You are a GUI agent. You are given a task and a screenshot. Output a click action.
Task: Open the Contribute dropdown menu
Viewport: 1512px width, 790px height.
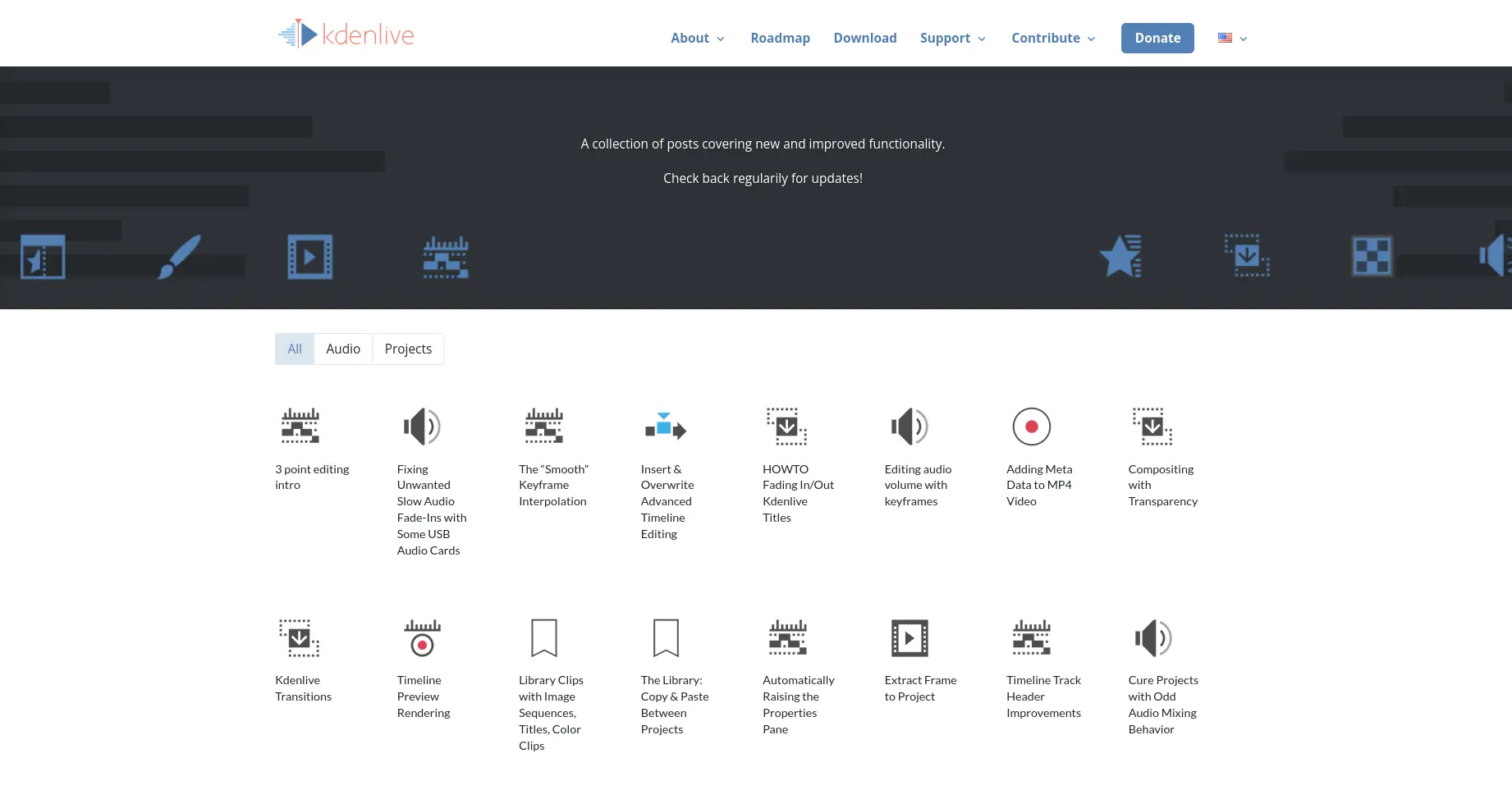click(1053, 39)
